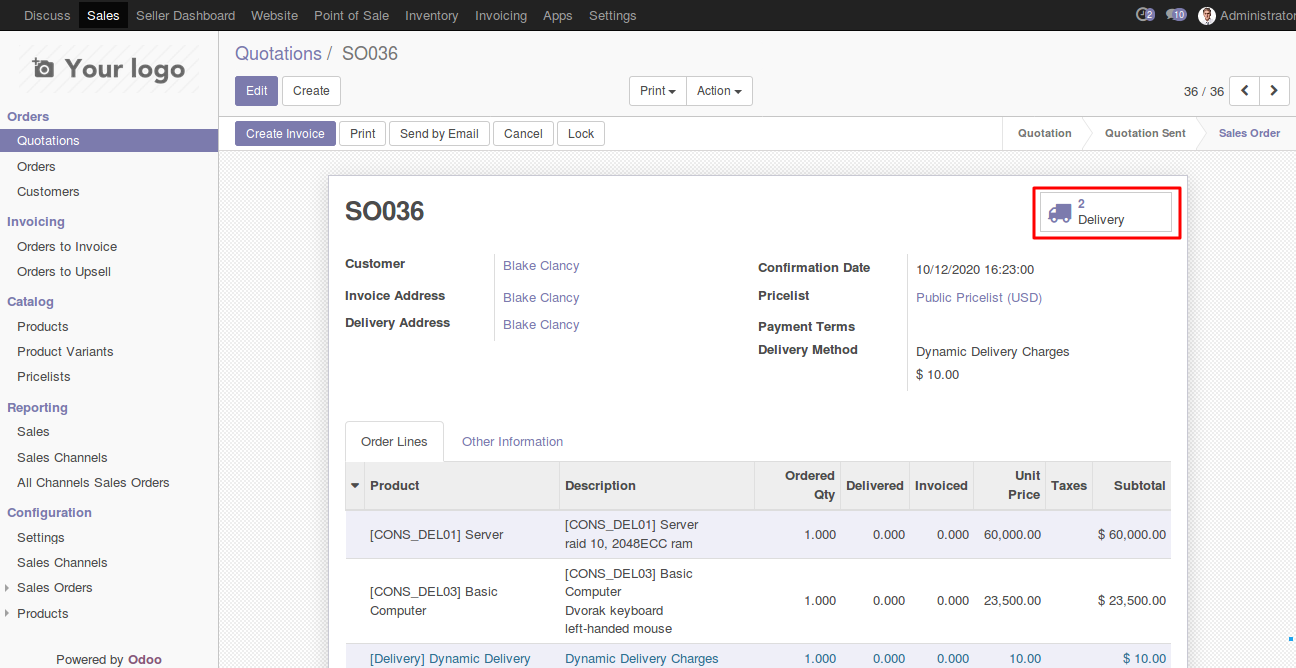Image resolution: width=1296 pixels, height=668 pixels.
Task: Click the Administrator user avatar
Action: click(1207, 15)
